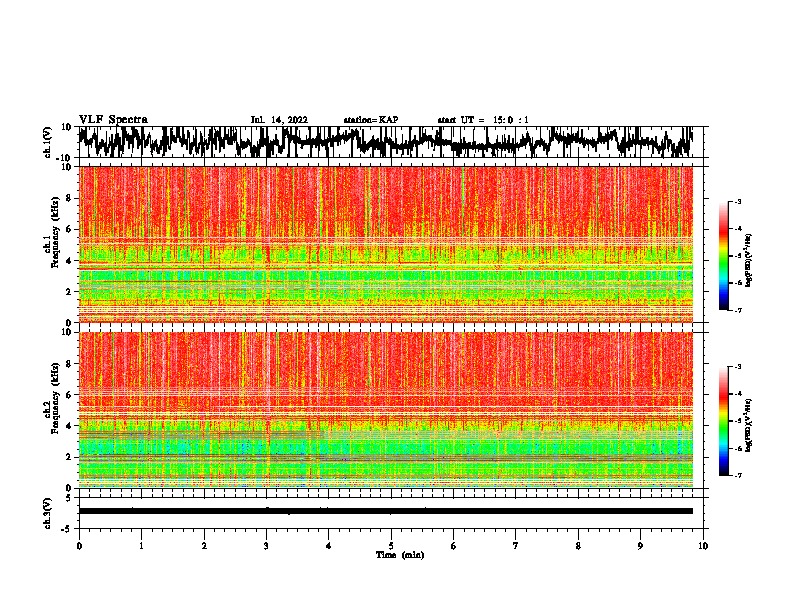Click inside the ch.1 spectrogram panel
Viewport: 792px width, 612px height.
click(x=385, y=244)
